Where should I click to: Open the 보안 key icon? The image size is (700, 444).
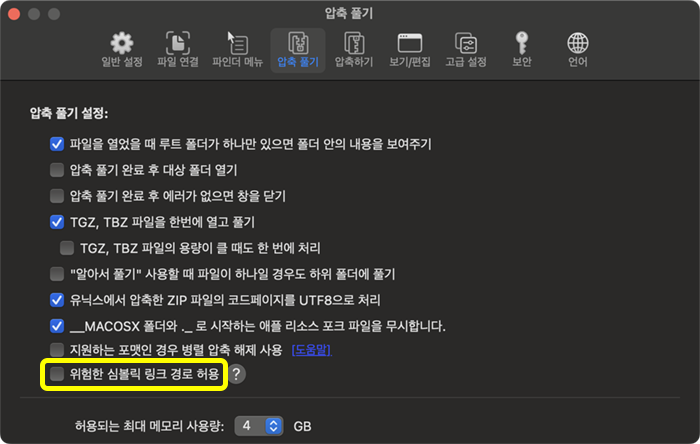521,44
